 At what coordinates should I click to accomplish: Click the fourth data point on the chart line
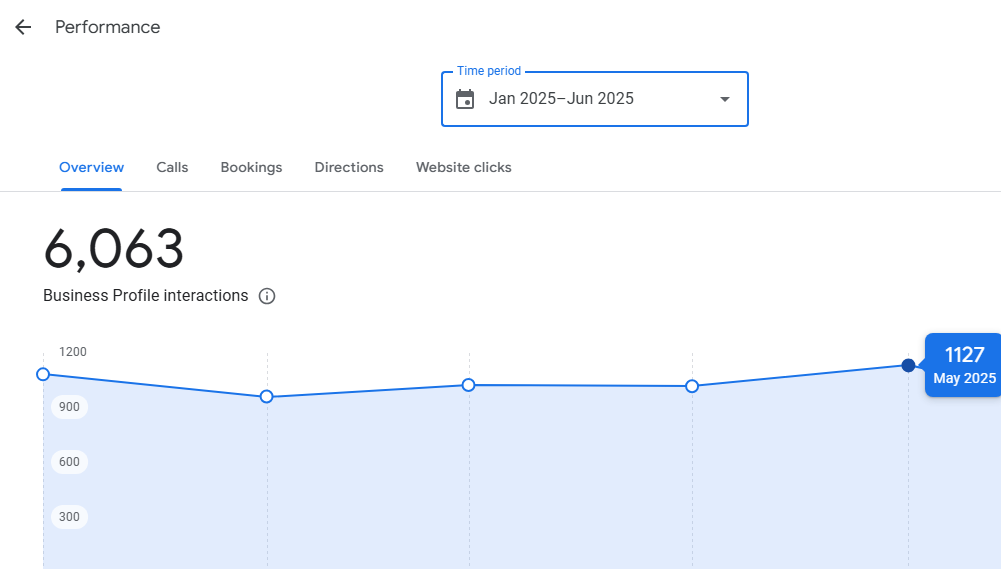(x=692, y=386)
